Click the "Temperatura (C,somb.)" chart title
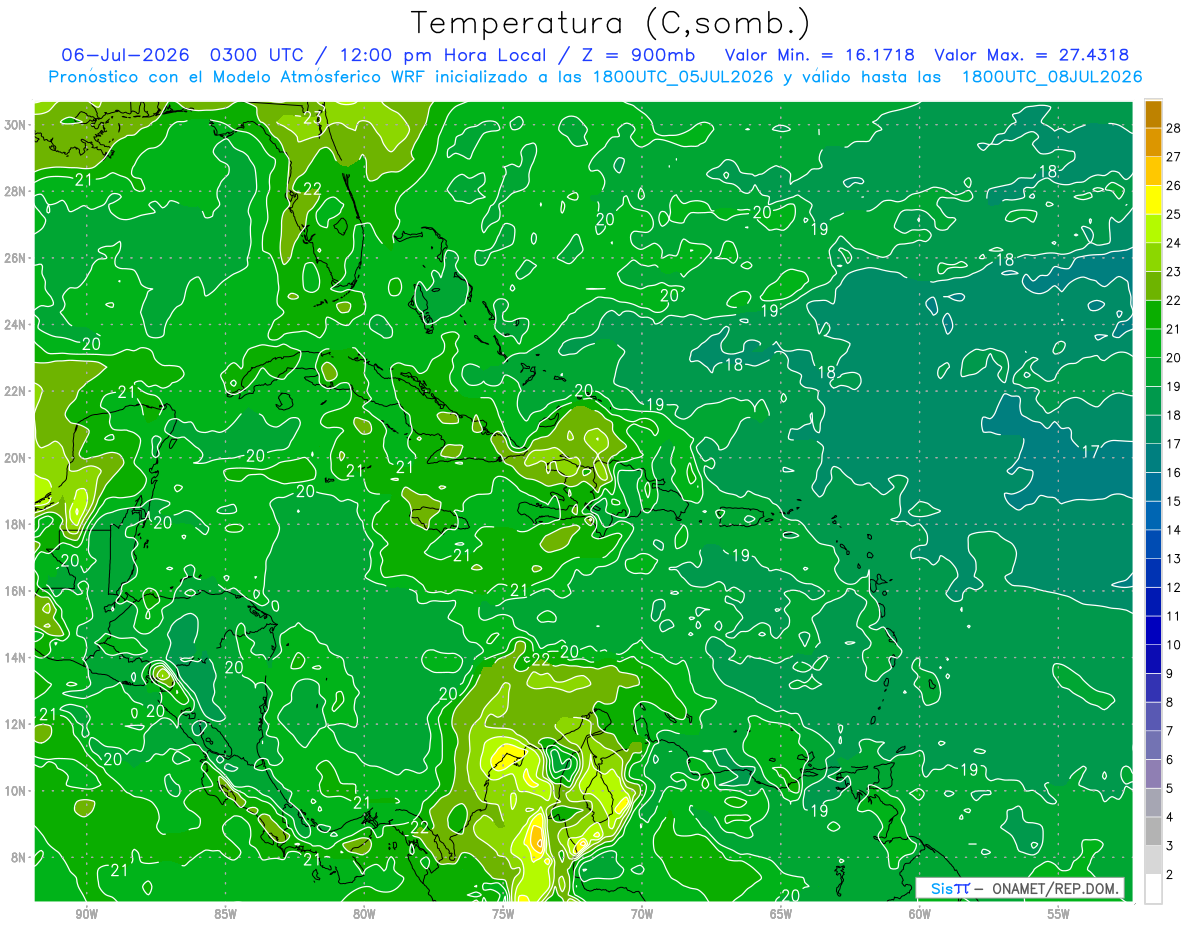Screen dimensions: 1200x927 coord(611,23)
